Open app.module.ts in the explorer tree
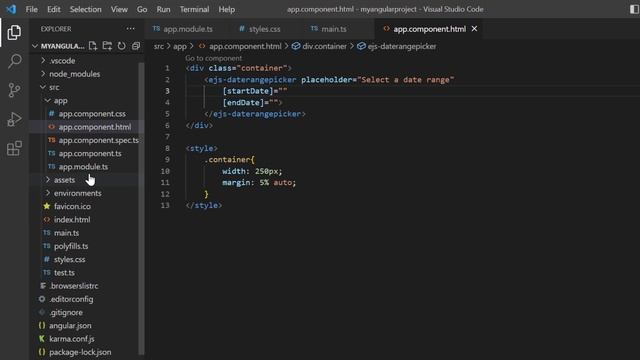 tap(83, 167)
